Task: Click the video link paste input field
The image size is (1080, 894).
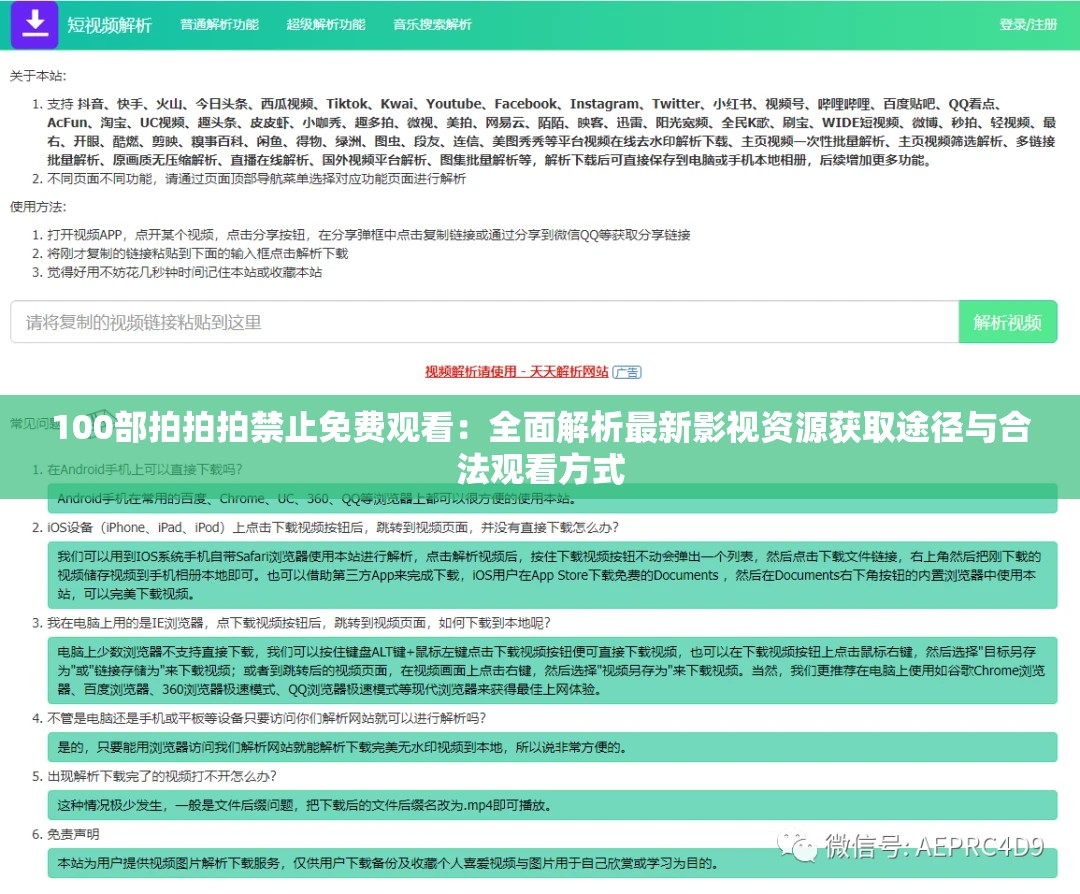Action: point(480,321)
